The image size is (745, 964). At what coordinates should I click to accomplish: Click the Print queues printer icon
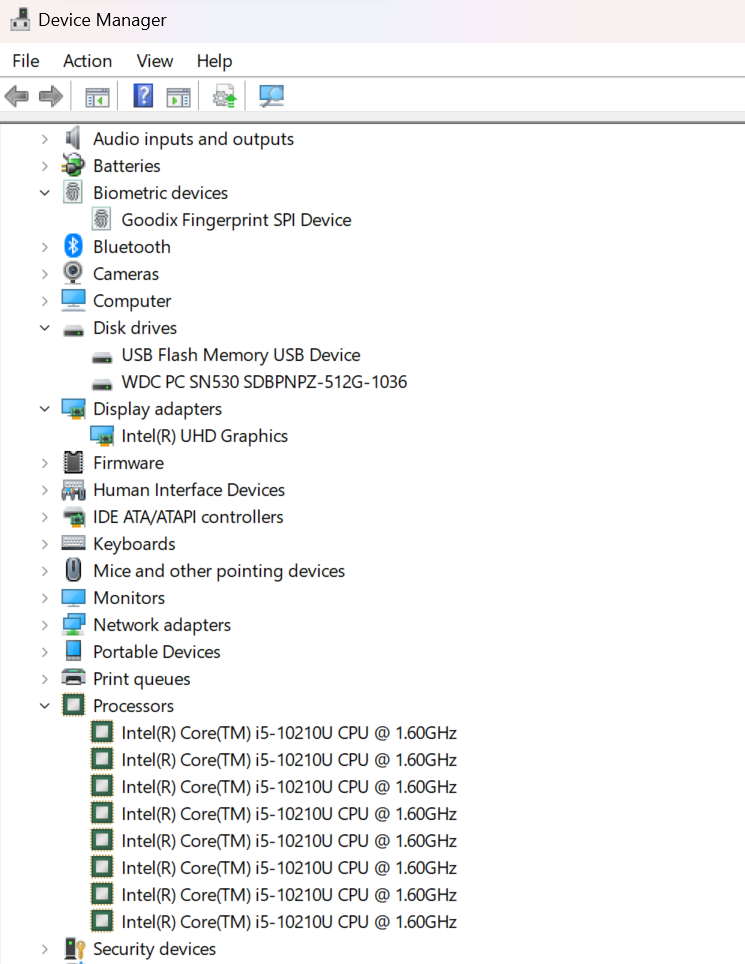[73, 678]
